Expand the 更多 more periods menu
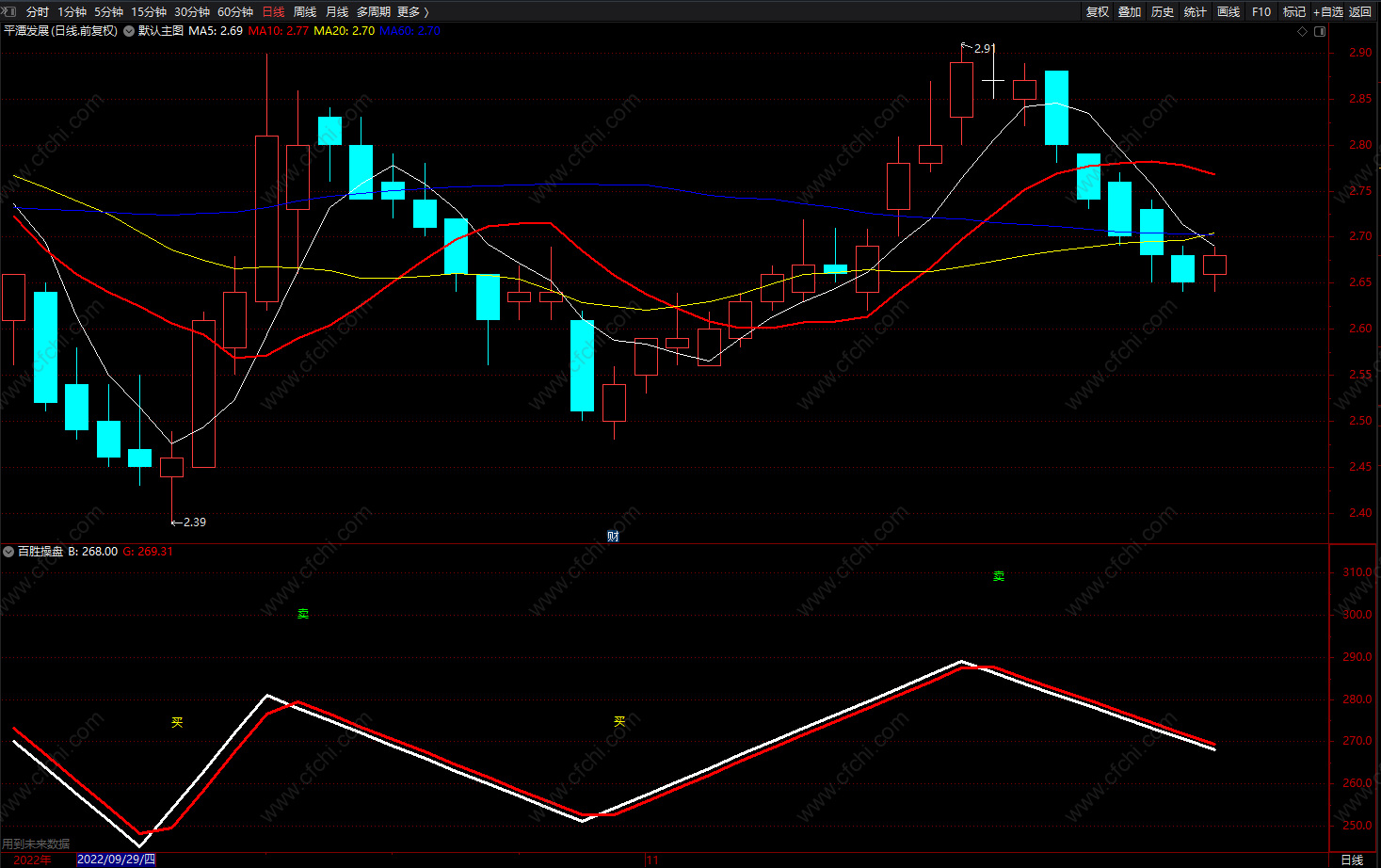This screenshot has width=1381, height=868. pyautogui.click(x=413, y=12)
